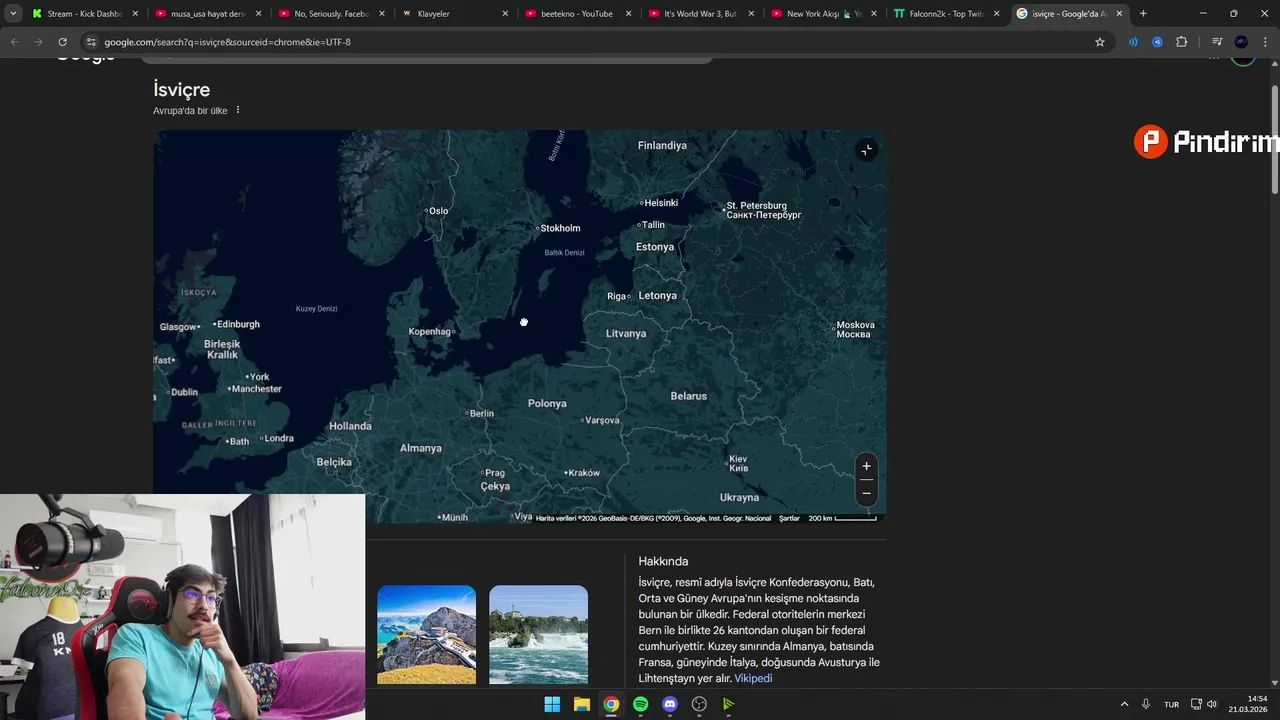
Task: Launch File Explorer from the taskbar
Action: pyautogui.click(x=581, y=704)
